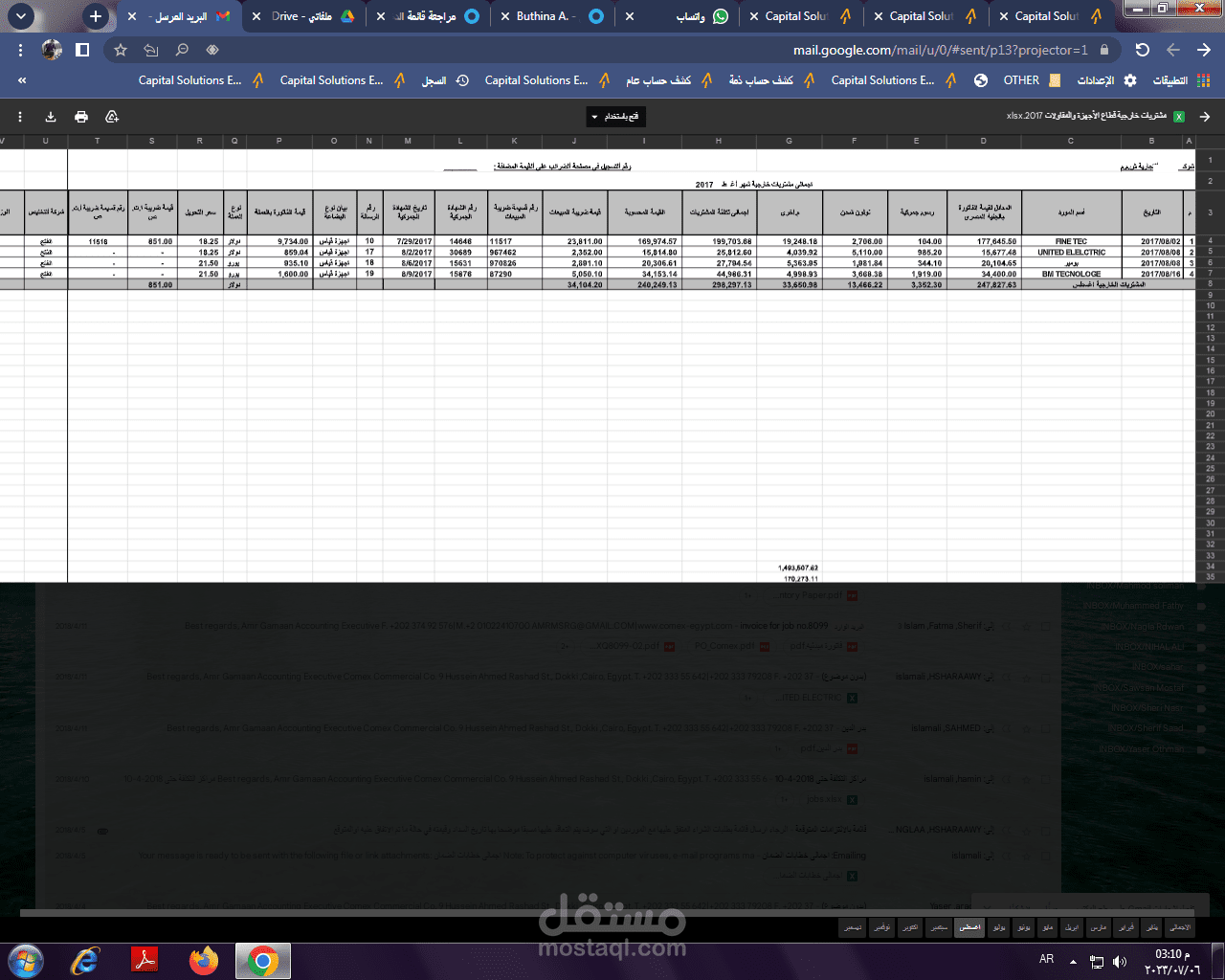The height and width of the screenshot is (980, 1225).
Task: Select the 'مايو' sheet tab
Action: pos(1049,927)
